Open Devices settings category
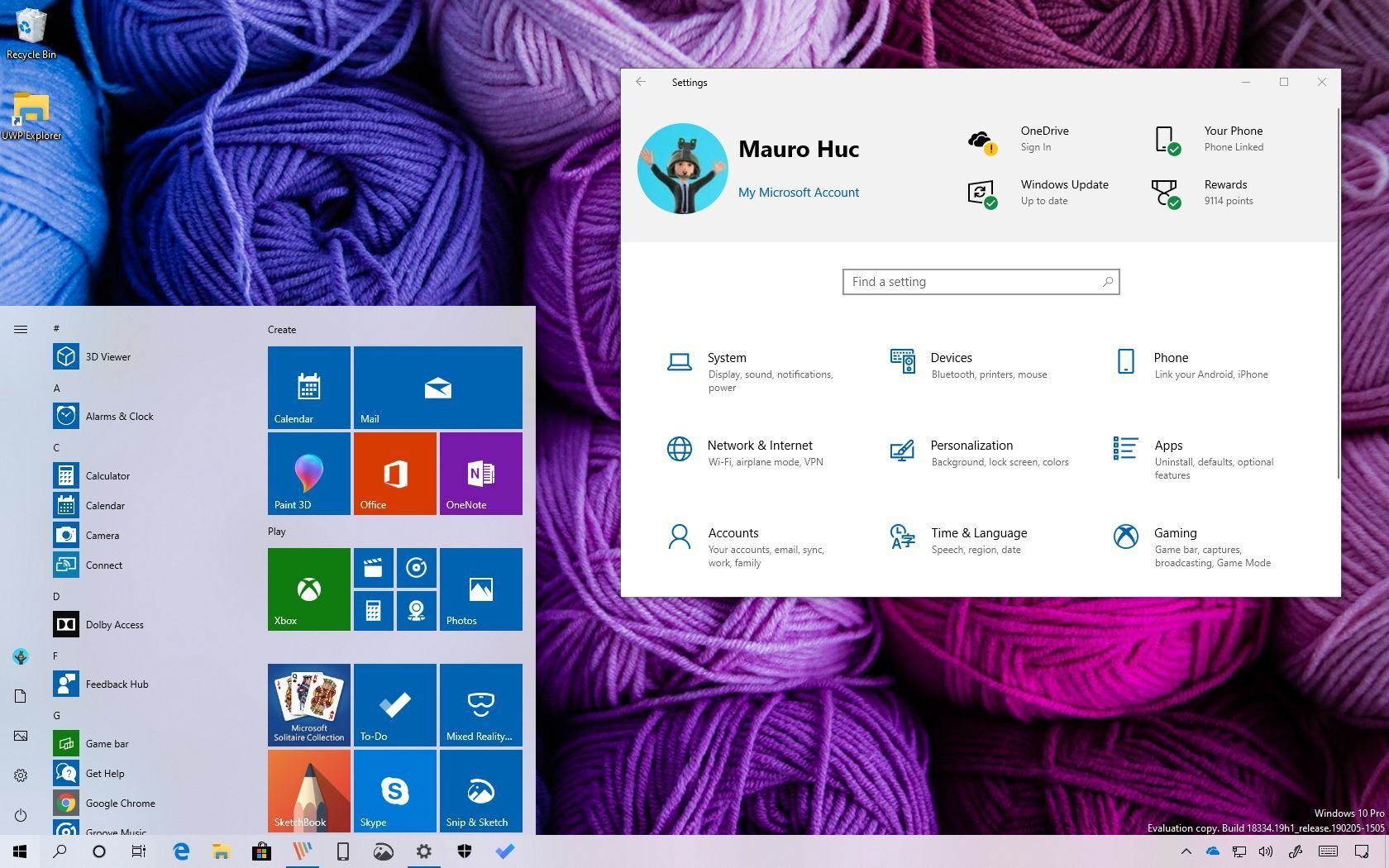Screen dimensions: 1389x868 [x=968, y=365]
